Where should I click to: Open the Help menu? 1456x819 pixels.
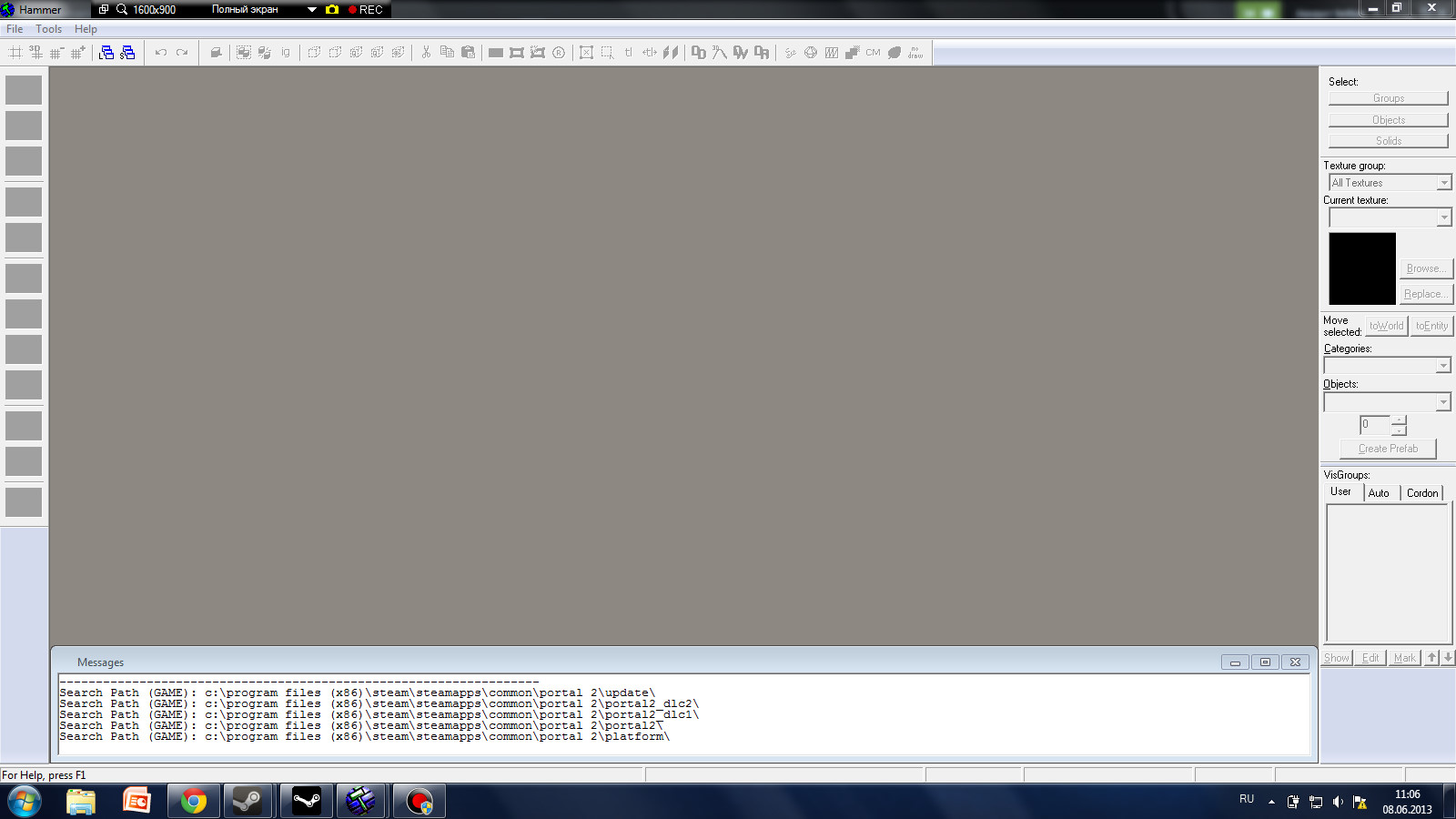coord(86,29)
